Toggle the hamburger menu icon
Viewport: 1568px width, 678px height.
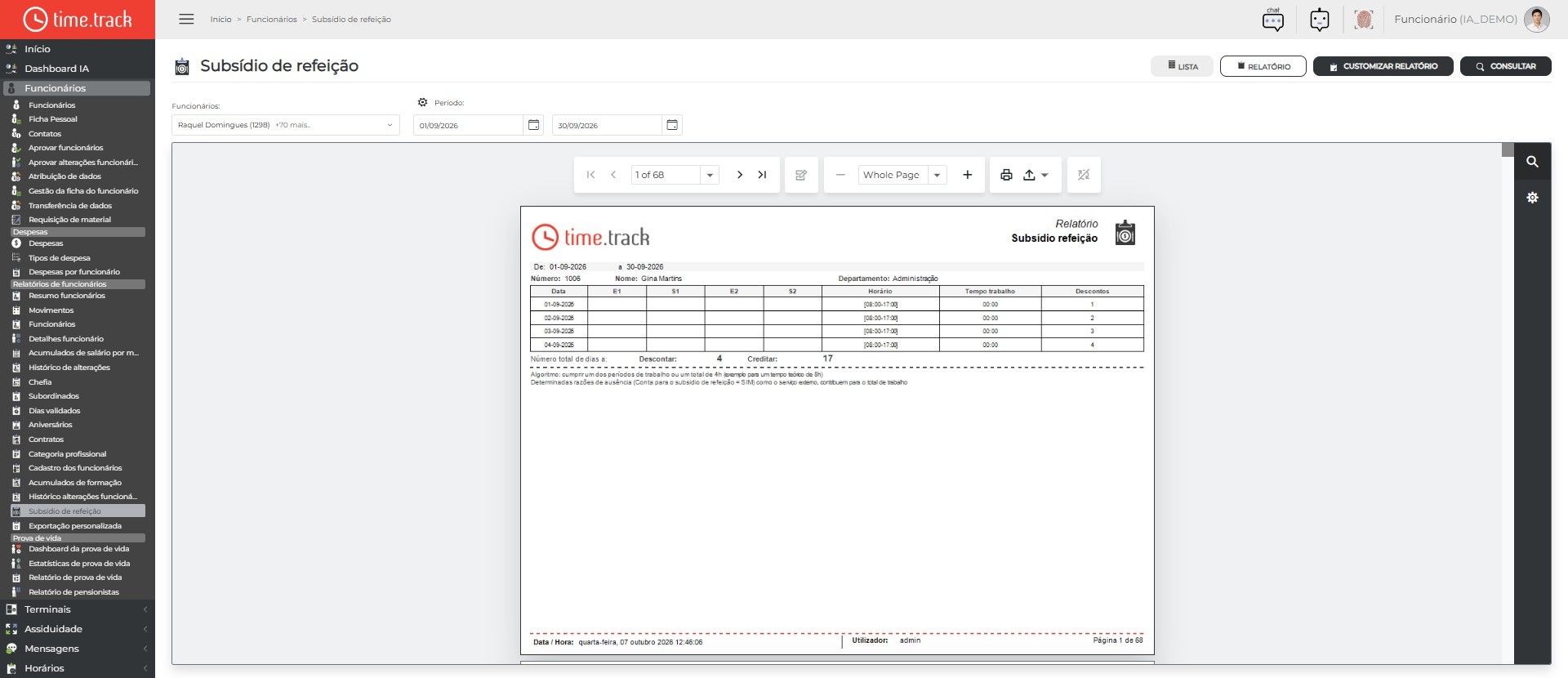[186, 19]
